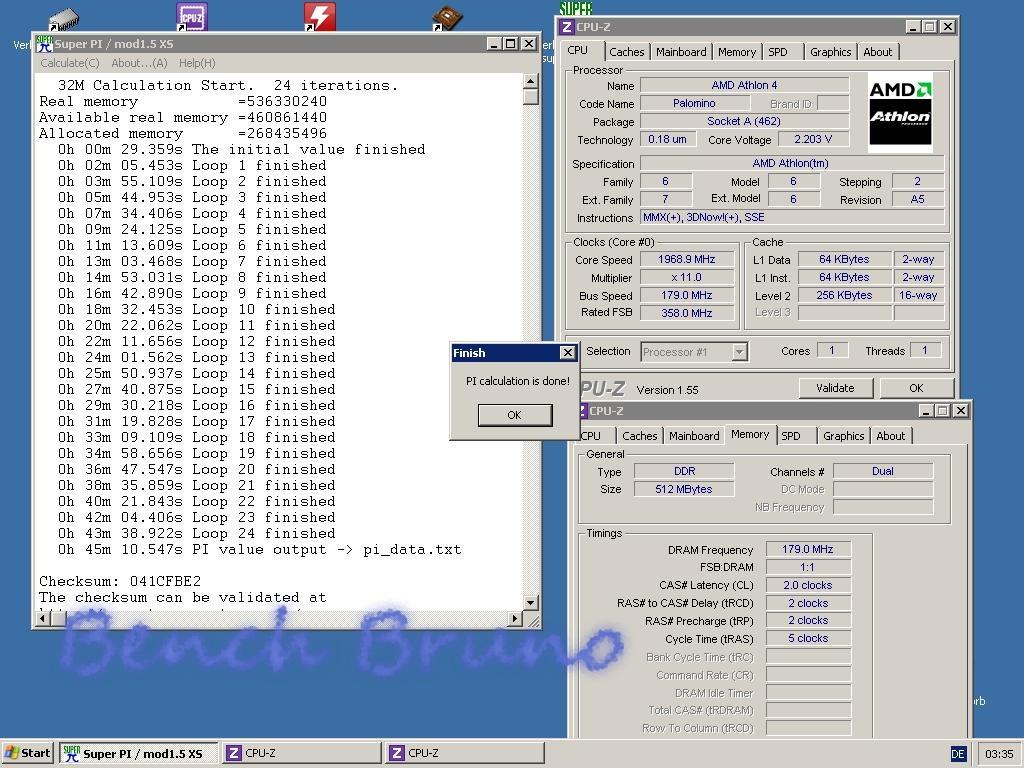Switch to the Memory tab in the upper CPU-Z window
Viewport: 1024px width, 768px height.
click(x=737, y=52)
